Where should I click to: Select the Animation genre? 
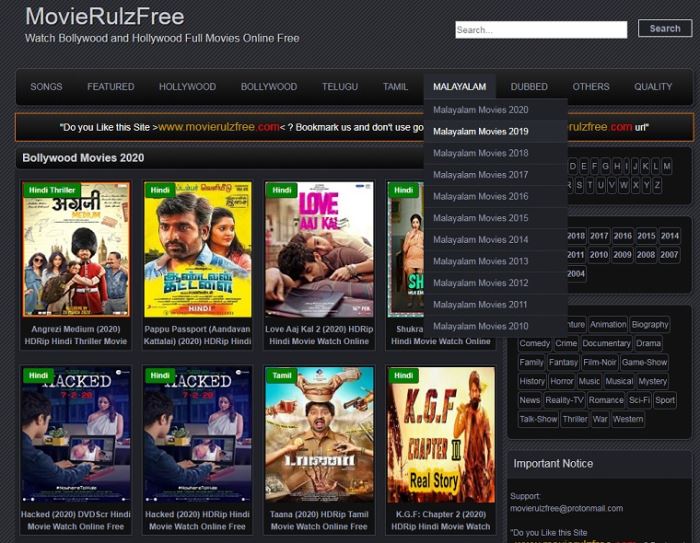coord(608,325)
